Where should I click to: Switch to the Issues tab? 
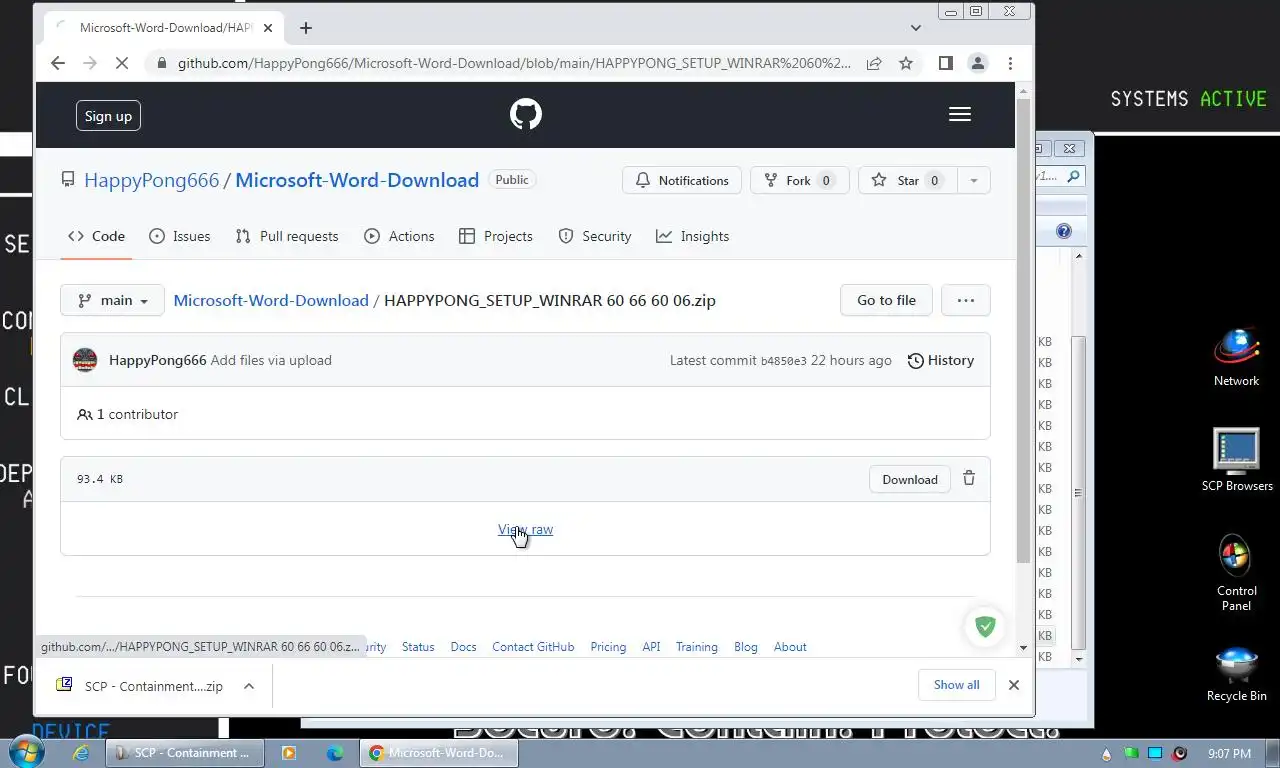click(x=180, y=236)
